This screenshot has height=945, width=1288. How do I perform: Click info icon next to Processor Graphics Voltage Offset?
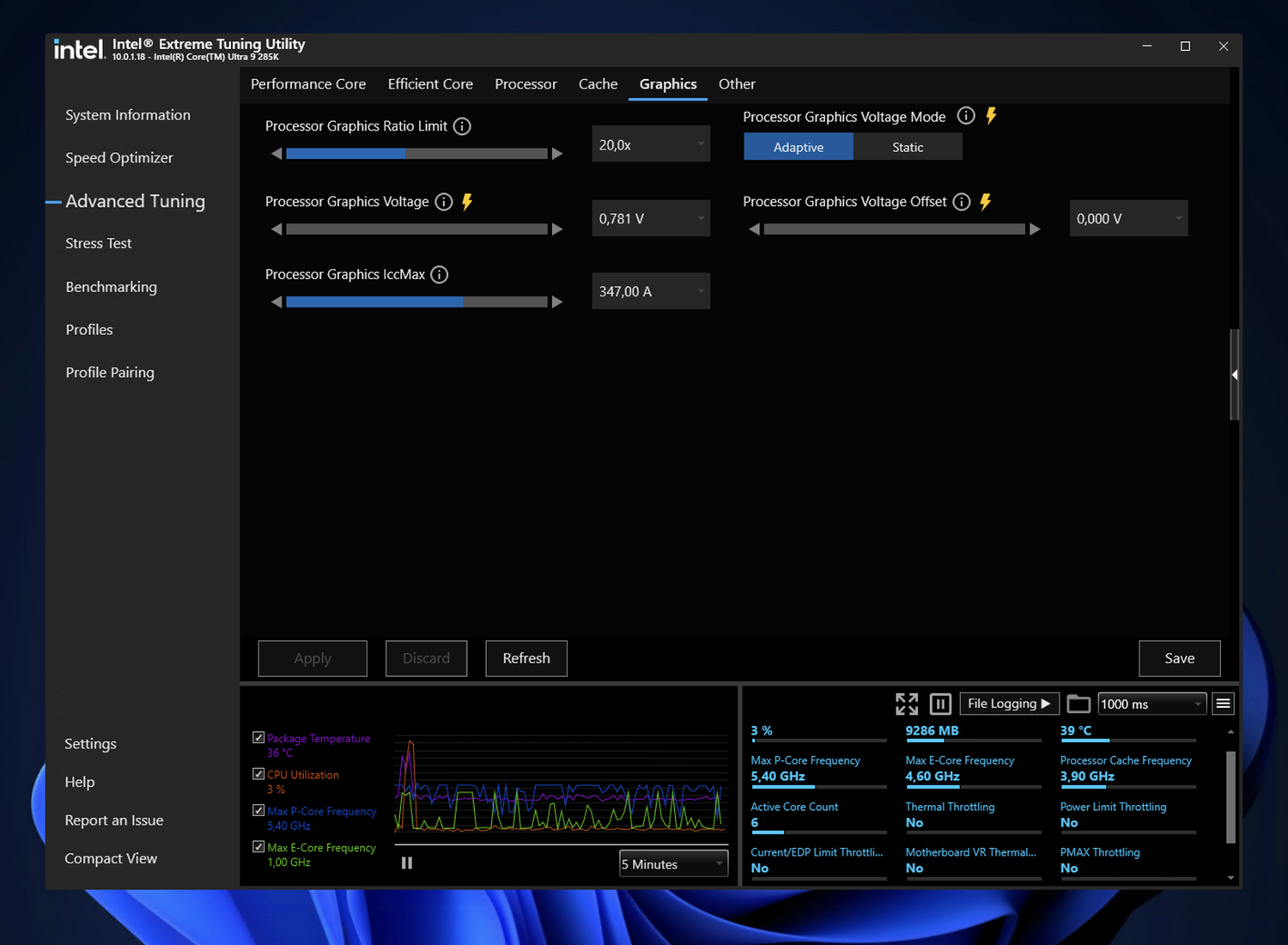962,202
